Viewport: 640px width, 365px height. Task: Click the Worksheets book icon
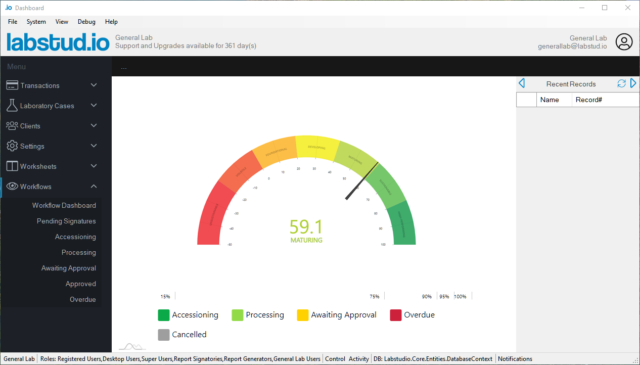[x=12, y=166]
